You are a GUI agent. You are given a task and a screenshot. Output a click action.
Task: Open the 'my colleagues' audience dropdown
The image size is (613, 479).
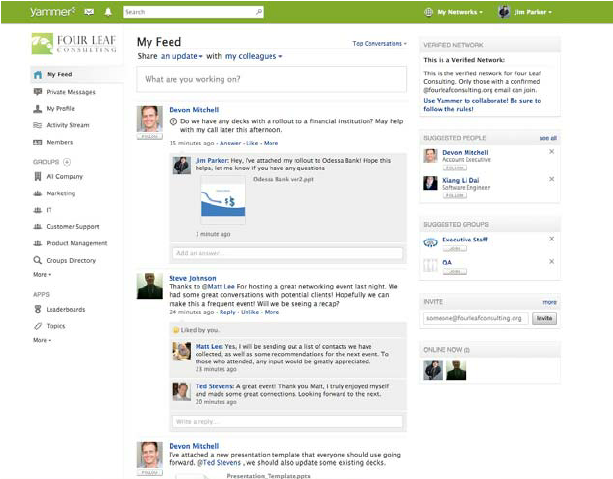coord(253,56)
